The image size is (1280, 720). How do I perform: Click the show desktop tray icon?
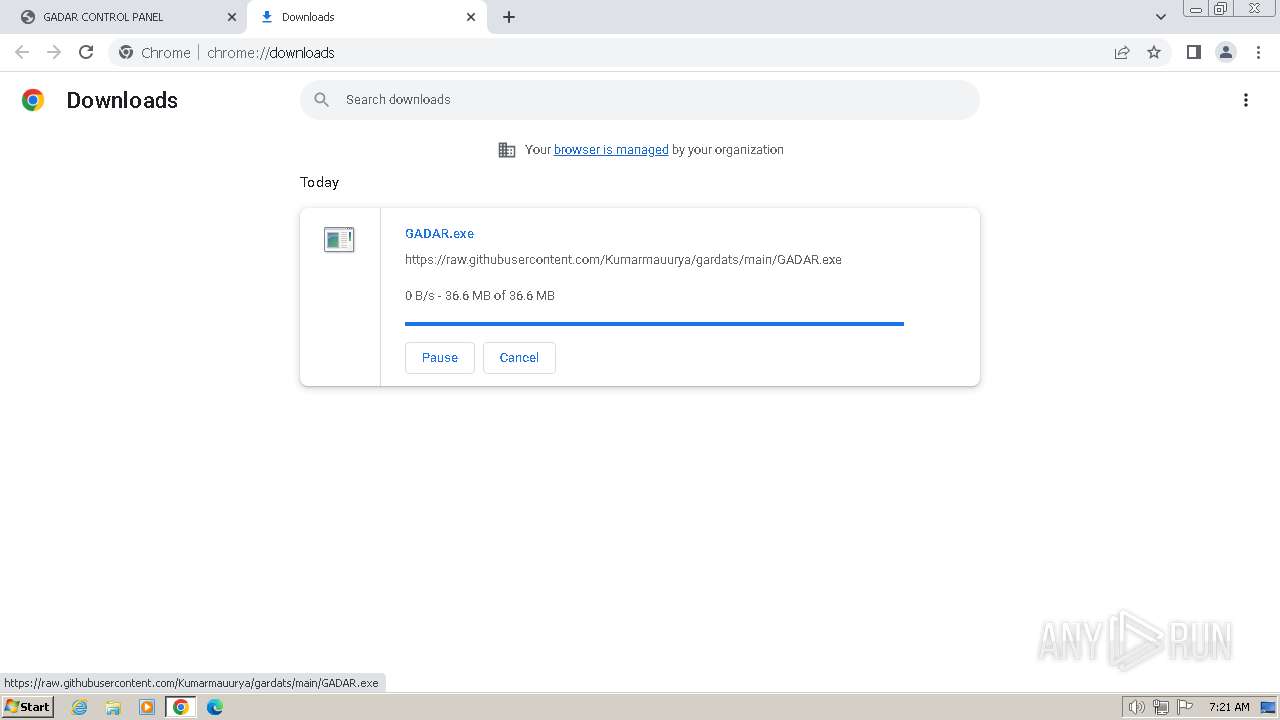click(1268, 707)
